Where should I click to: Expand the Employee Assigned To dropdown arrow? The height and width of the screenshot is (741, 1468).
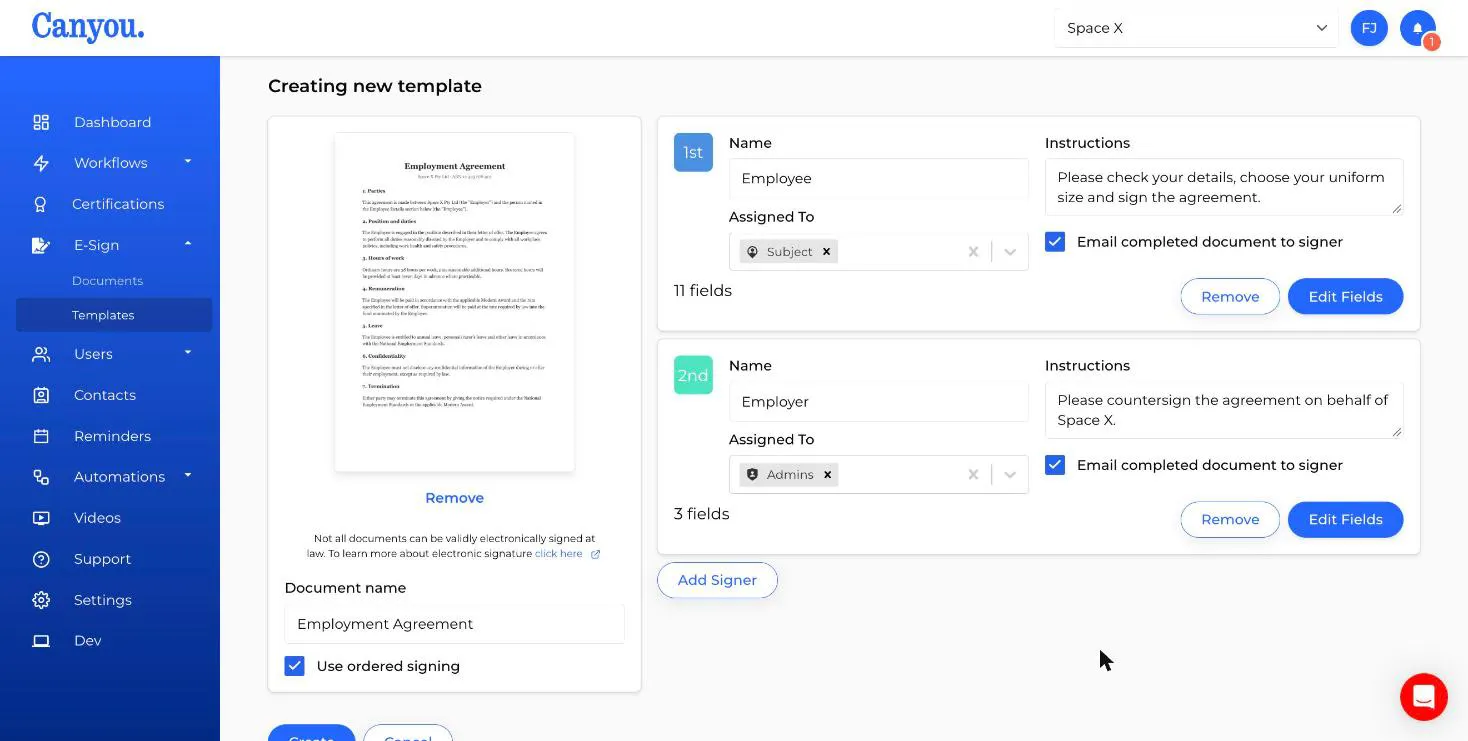click(x=1010, y=252)
